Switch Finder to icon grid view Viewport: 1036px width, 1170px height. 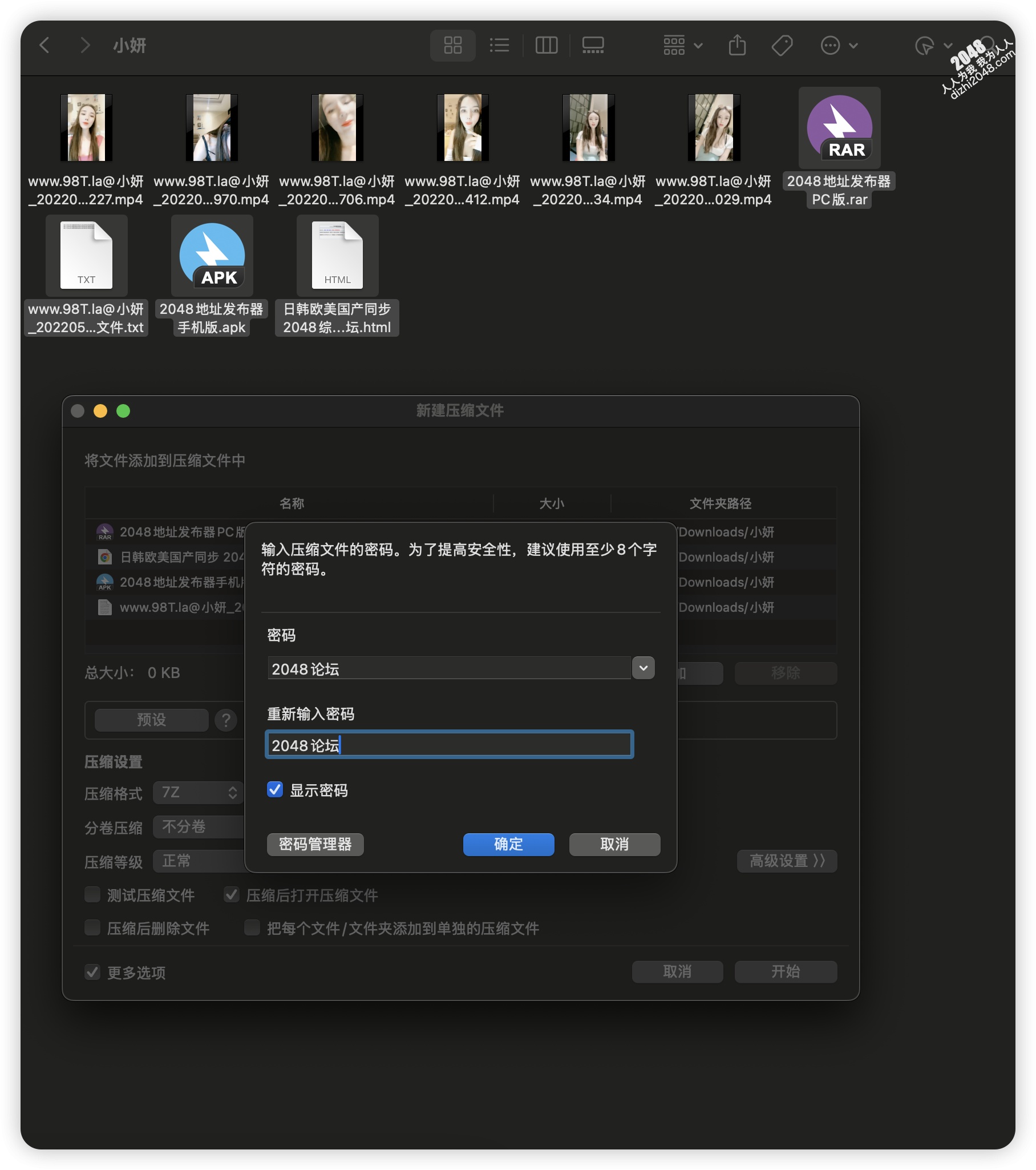tap(452, 45)
